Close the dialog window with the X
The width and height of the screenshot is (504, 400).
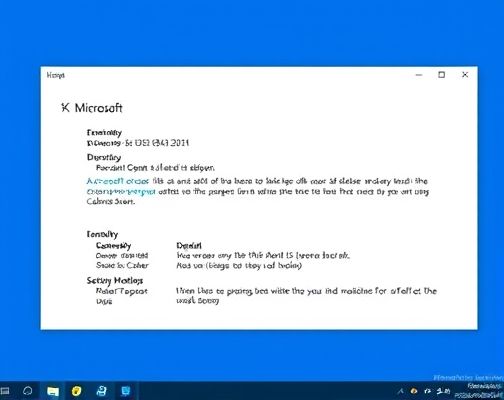(465, 75)
